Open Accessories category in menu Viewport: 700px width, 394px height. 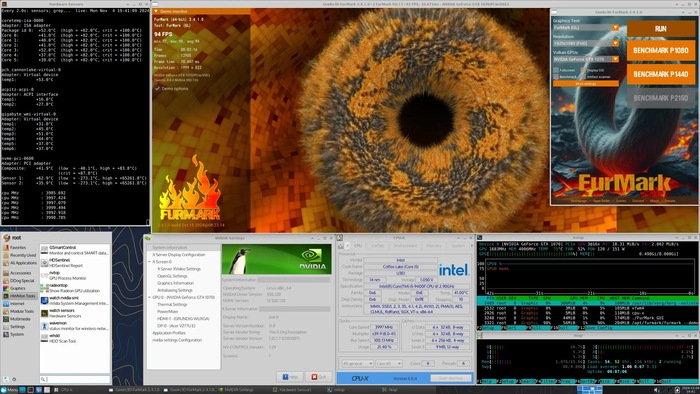click(19, 273)
